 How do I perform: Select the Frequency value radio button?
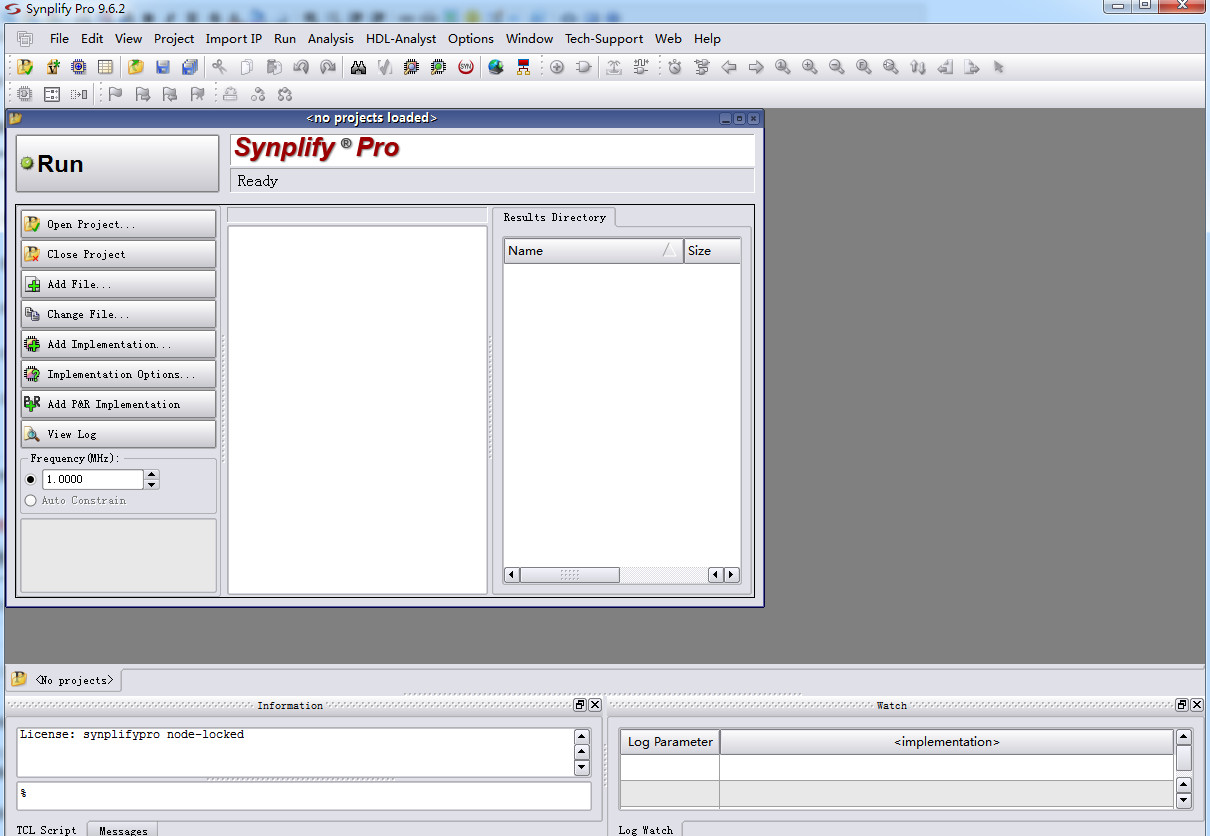click(x=30, y=479)
